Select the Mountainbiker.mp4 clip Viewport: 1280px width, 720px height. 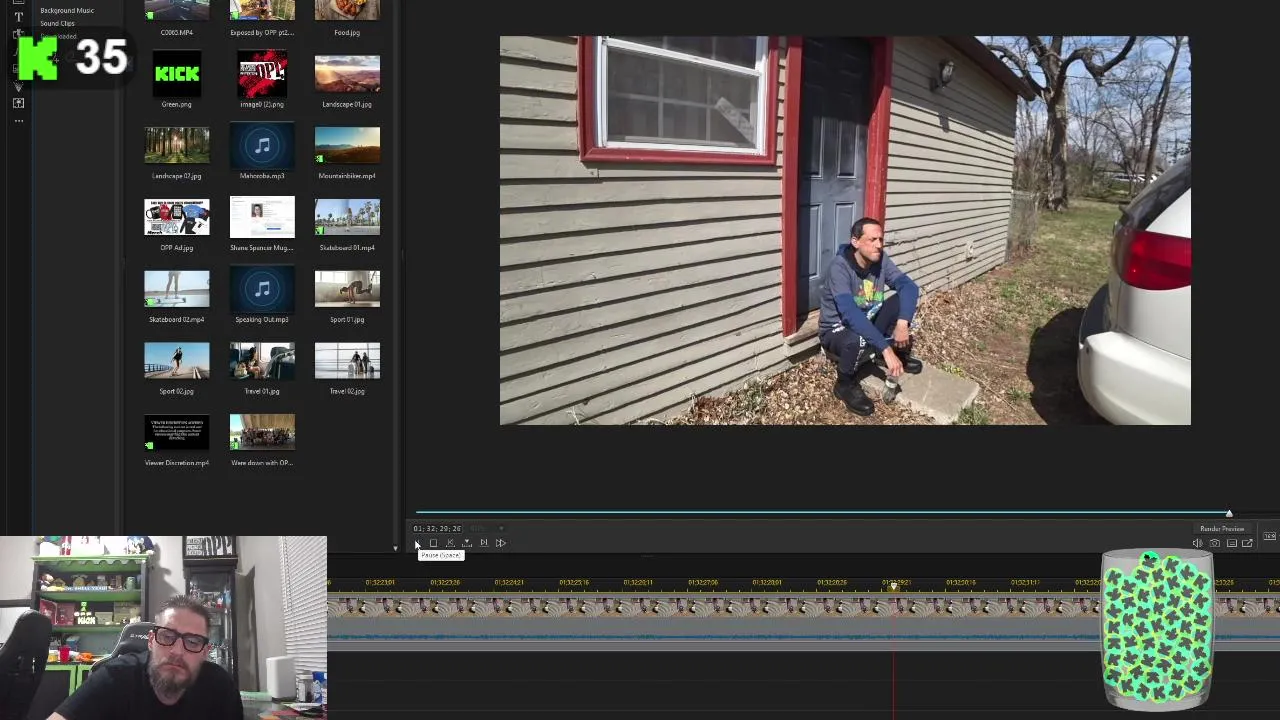pyautogui.click(x=347, y=146)
